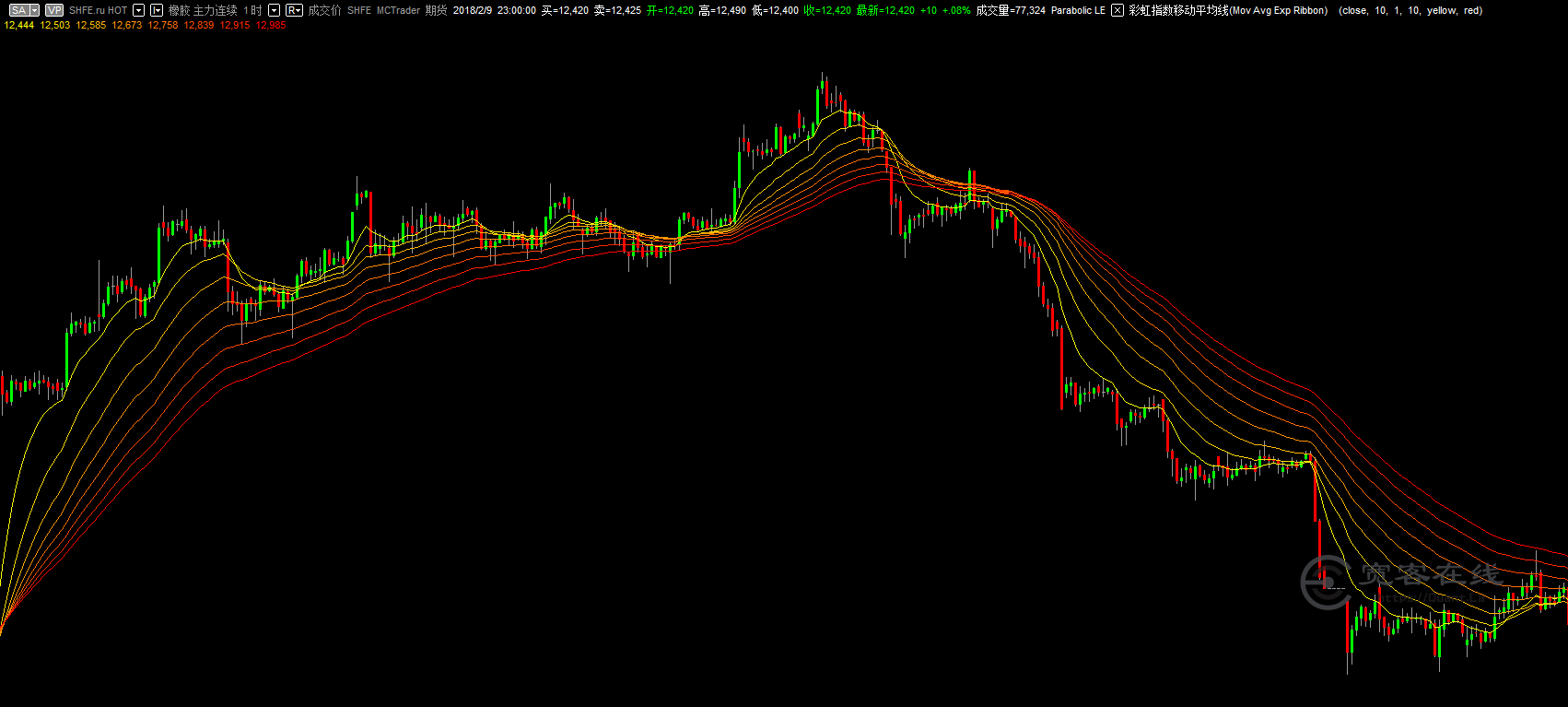Open dropdown arrow after SHFE.ru HOT
The image size is (1568, 707).
tap(139, 10)
